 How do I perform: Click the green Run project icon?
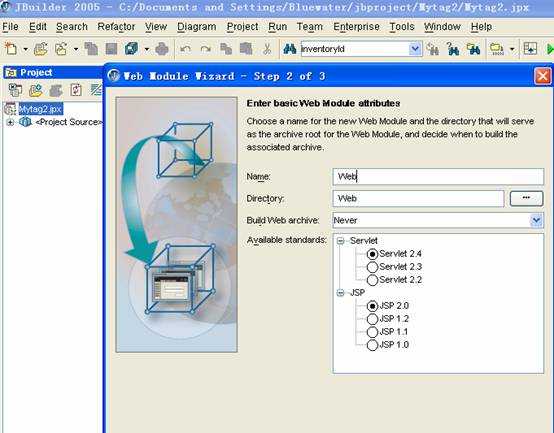550,49
